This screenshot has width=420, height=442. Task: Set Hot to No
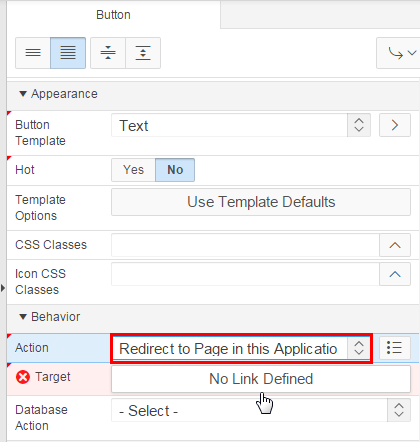coord(175,170)
